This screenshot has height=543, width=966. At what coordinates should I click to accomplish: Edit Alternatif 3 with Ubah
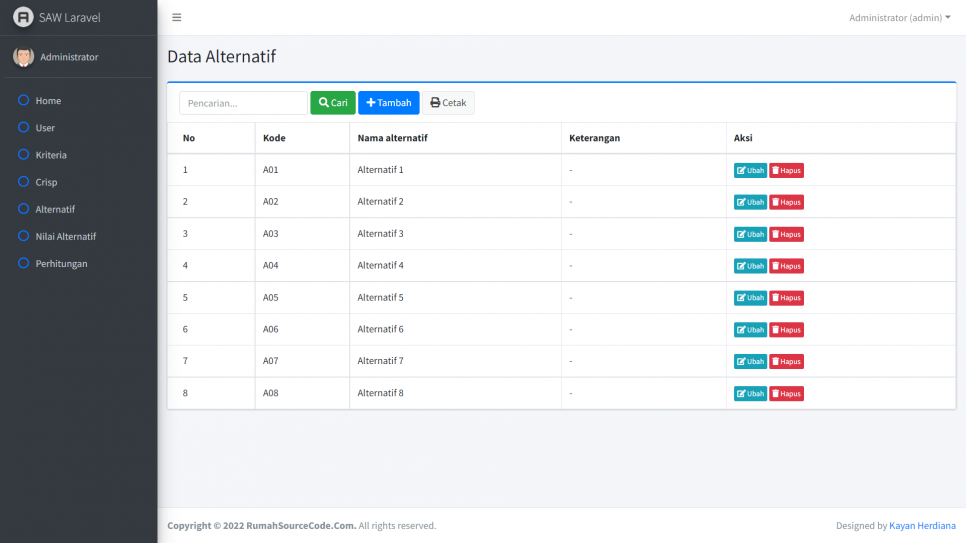[x=750, y=234]
